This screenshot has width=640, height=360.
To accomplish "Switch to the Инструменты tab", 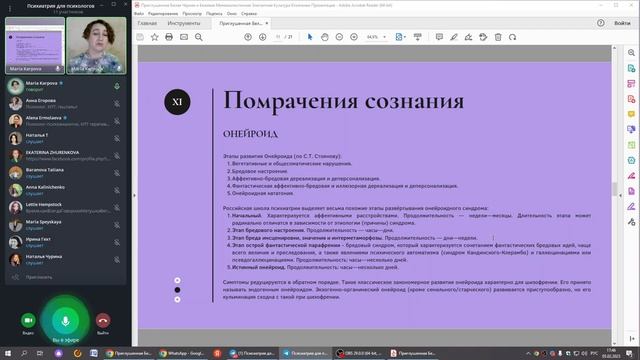I will [x=184, y=23].
